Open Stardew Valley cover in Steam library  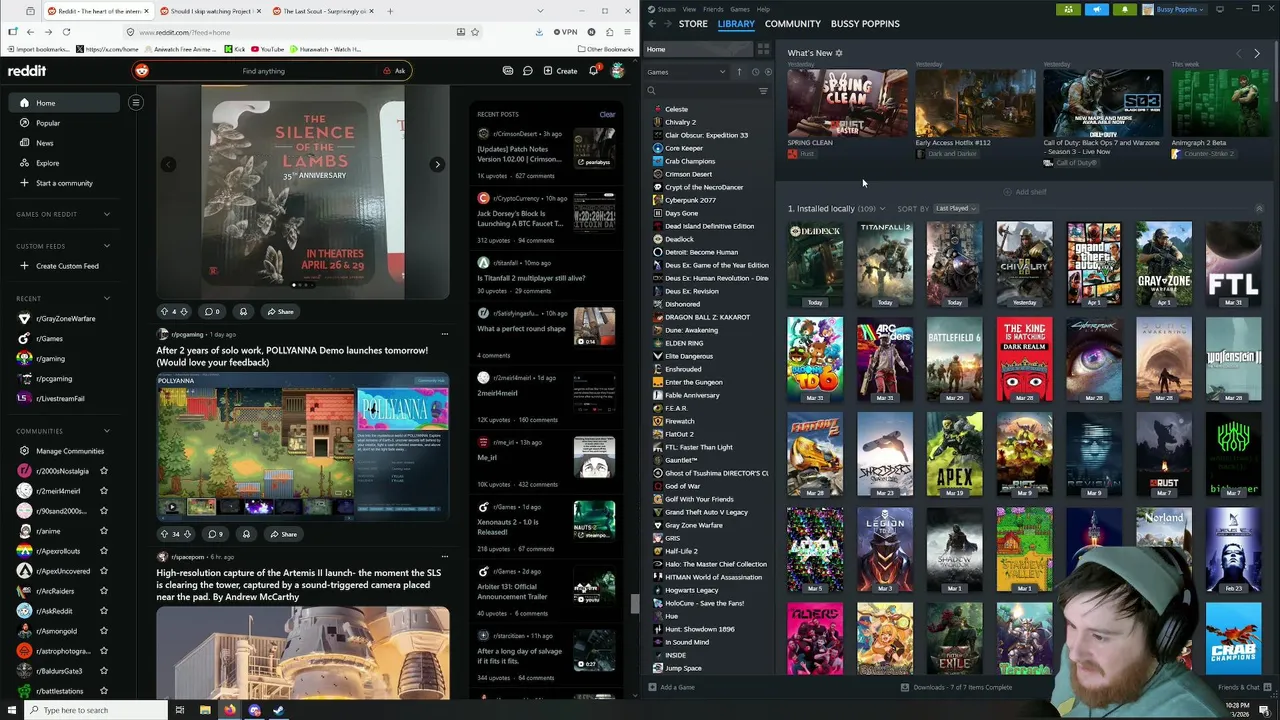click(1024, 550)
